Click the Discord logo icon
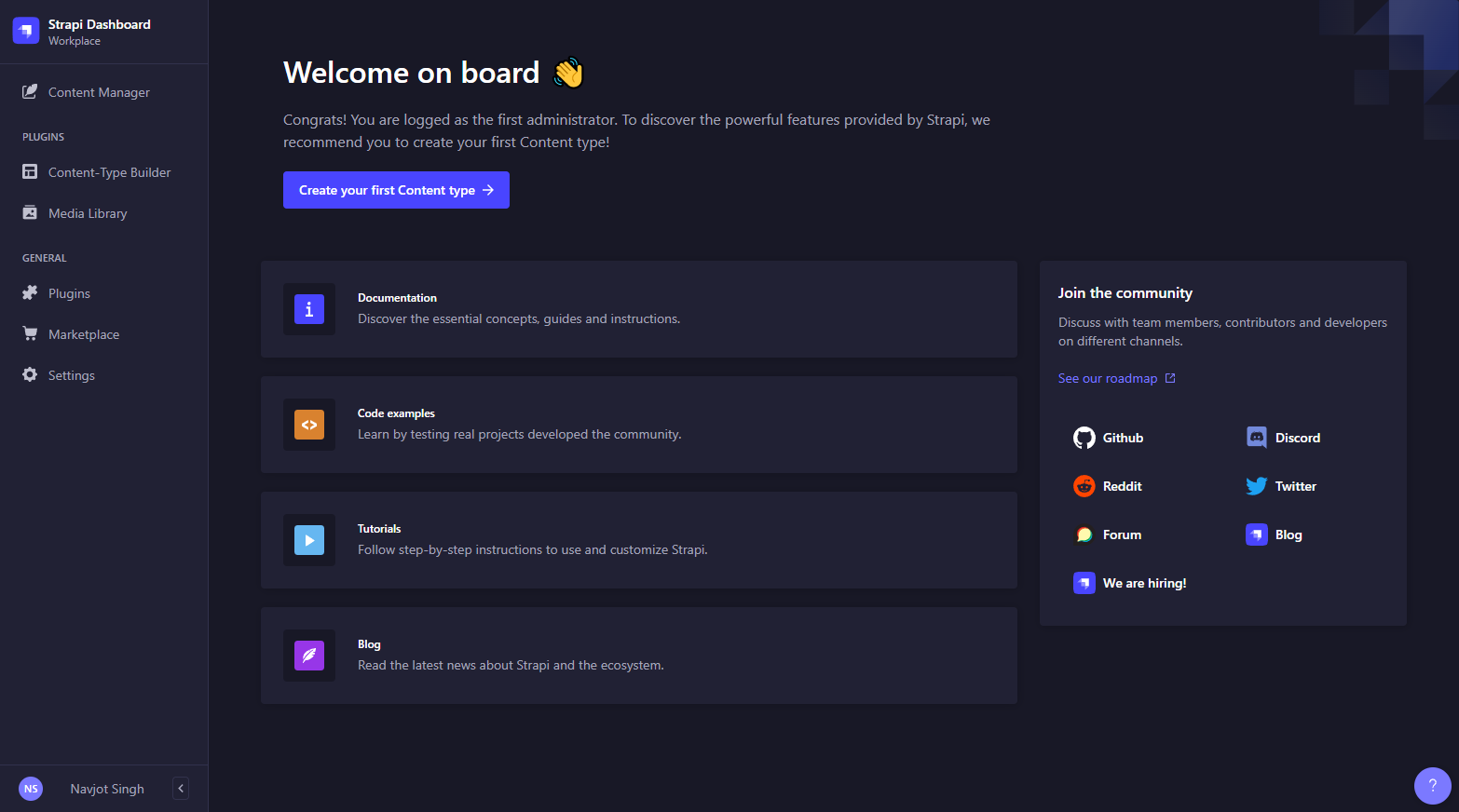This screenshot has width=1459, height=812. (1257, 438)
